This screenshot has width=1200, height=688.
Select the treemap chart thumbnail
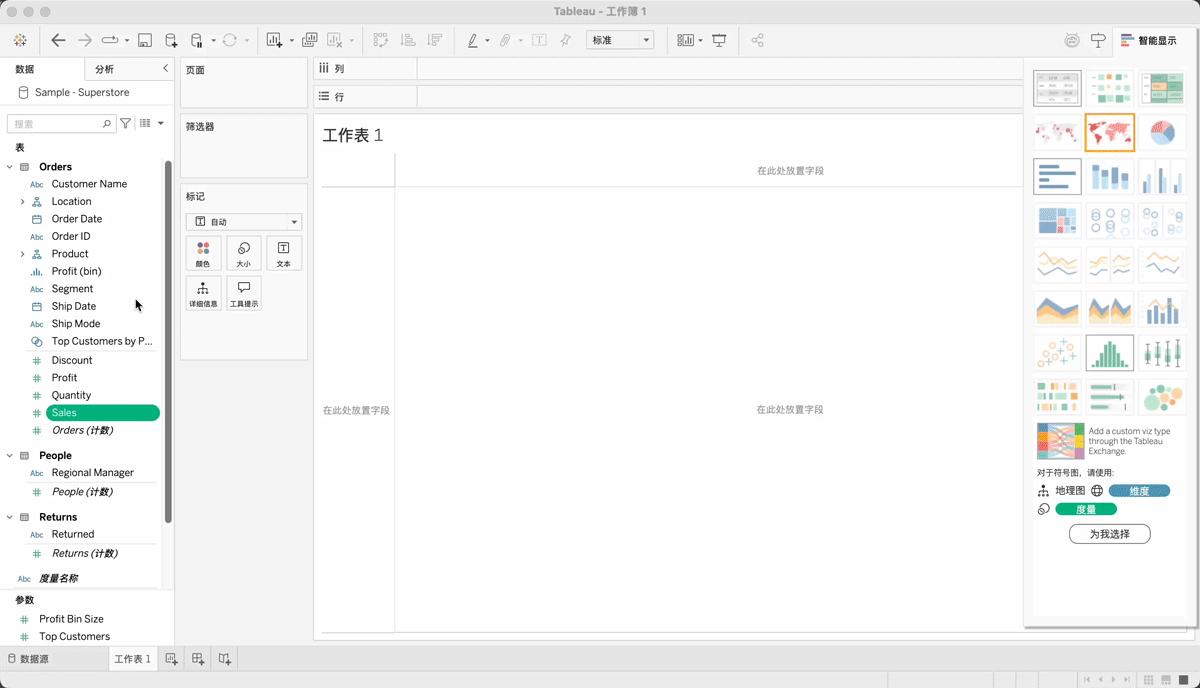tap(1057, 221)
